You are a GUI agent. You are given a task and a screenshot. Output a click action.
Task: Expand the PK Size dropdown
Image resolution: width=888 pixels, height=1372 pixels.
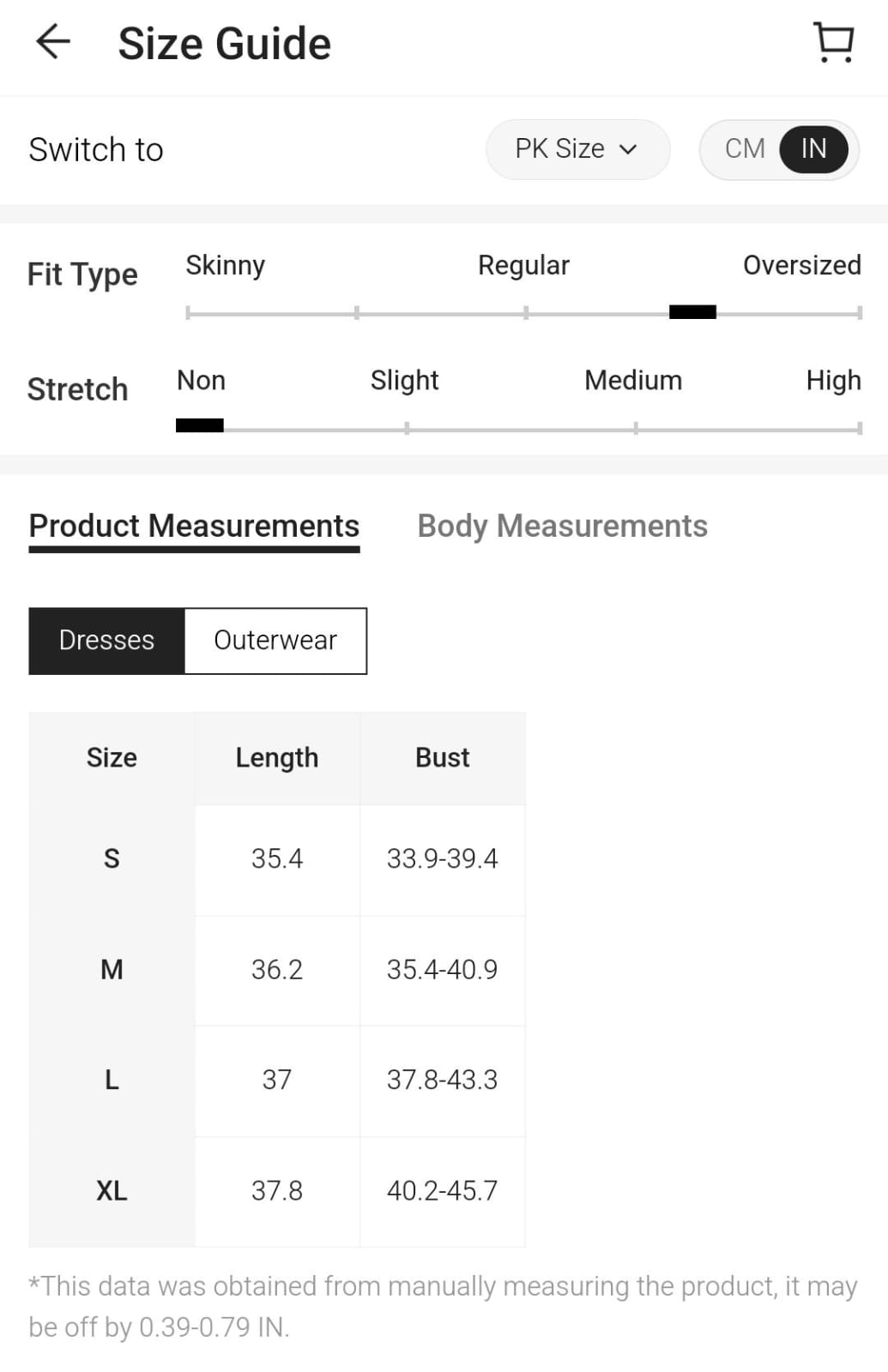point(577,149)
